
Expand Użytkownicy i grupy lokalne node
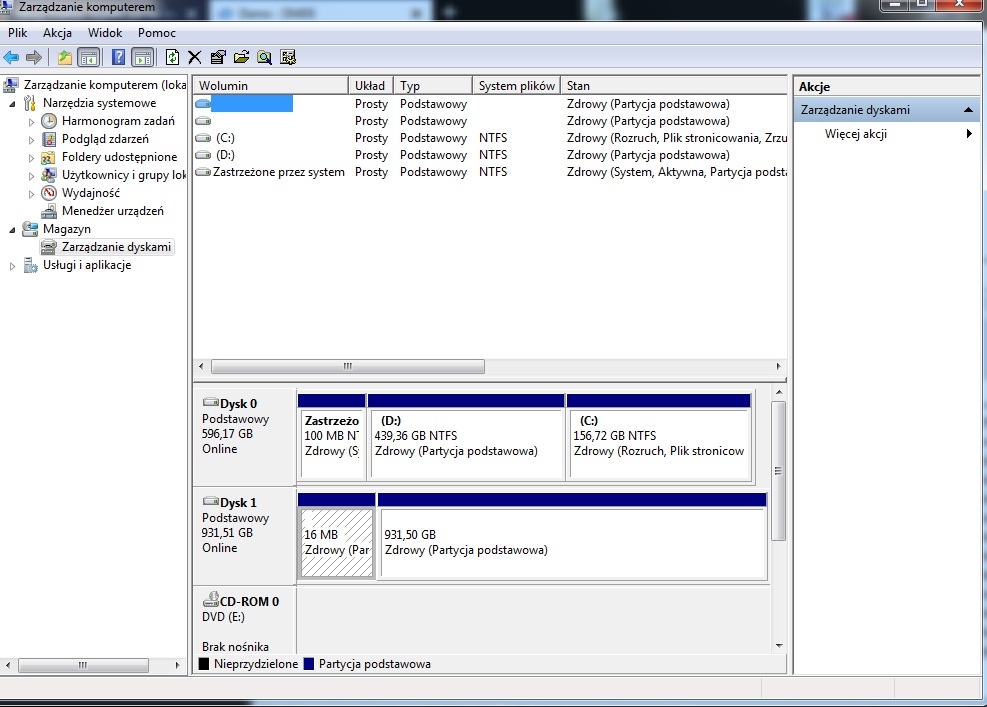tap(31, 176)
